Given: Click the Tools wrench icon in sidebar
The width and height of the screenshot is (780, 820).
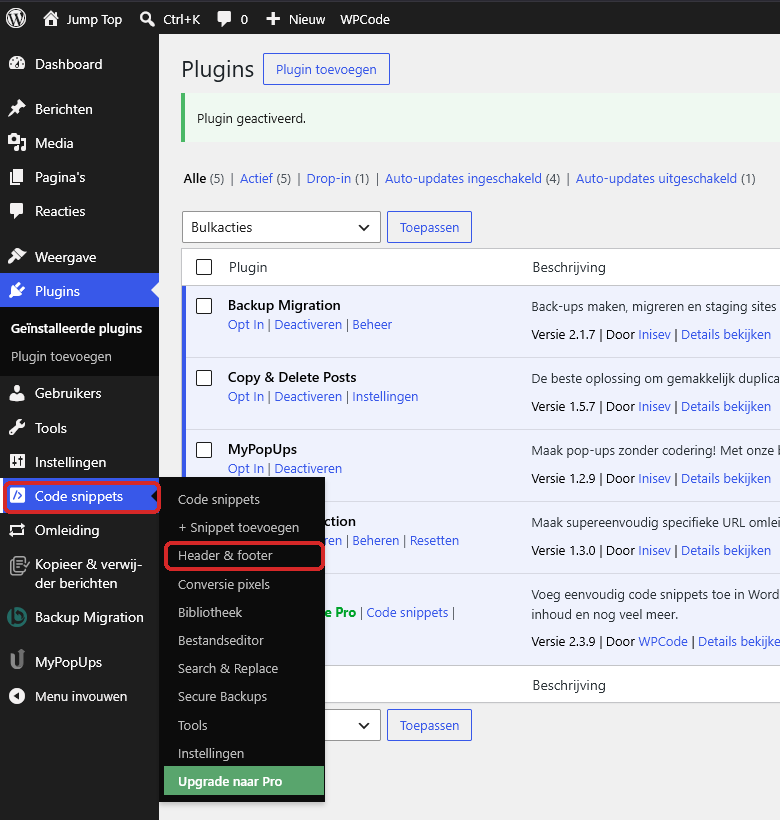Looking at the screenshot, I should [x=17, y=427].
